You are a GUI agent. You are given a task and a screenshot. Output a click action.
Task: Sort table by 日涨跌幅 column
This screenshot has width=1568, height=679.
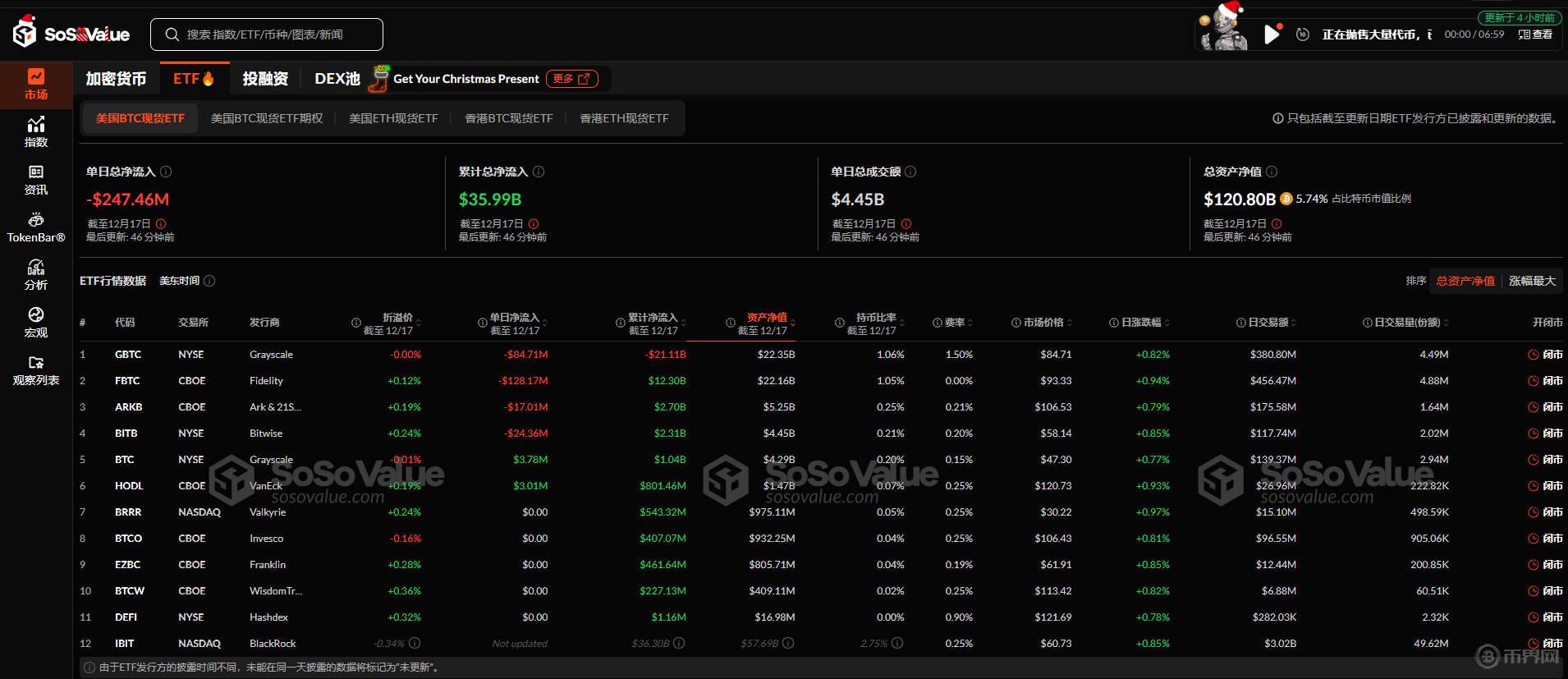[x=1140, y=323]
